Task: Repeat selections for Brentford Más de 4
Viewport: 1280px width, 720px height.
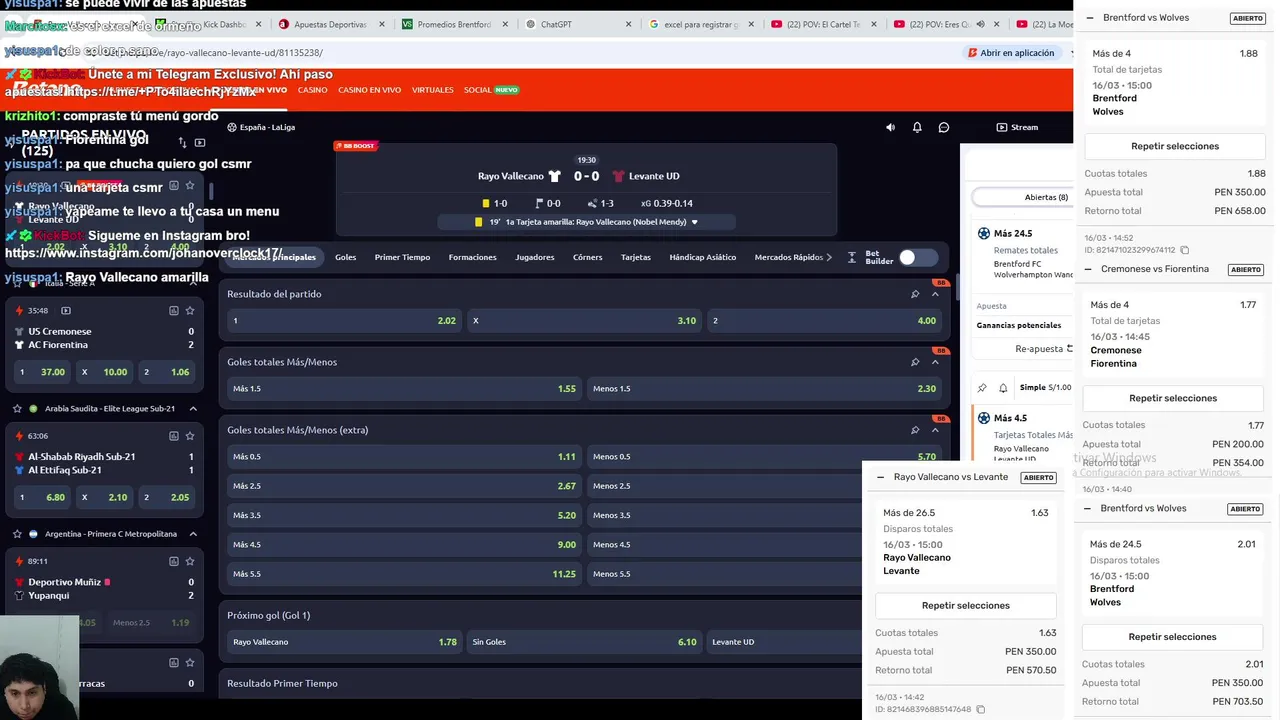Action: click(x=1175, y=146)
